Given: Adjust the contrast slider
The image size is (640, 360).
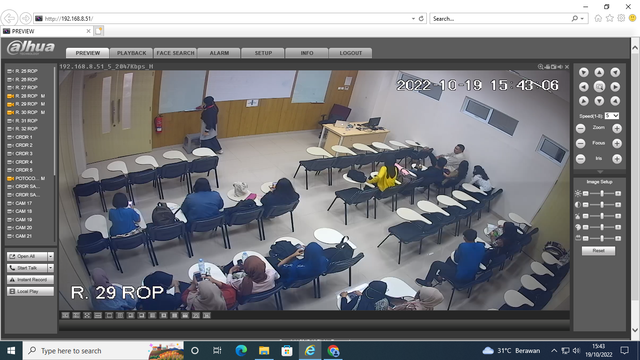Looking at the screenshot, I should click(602, 204).
